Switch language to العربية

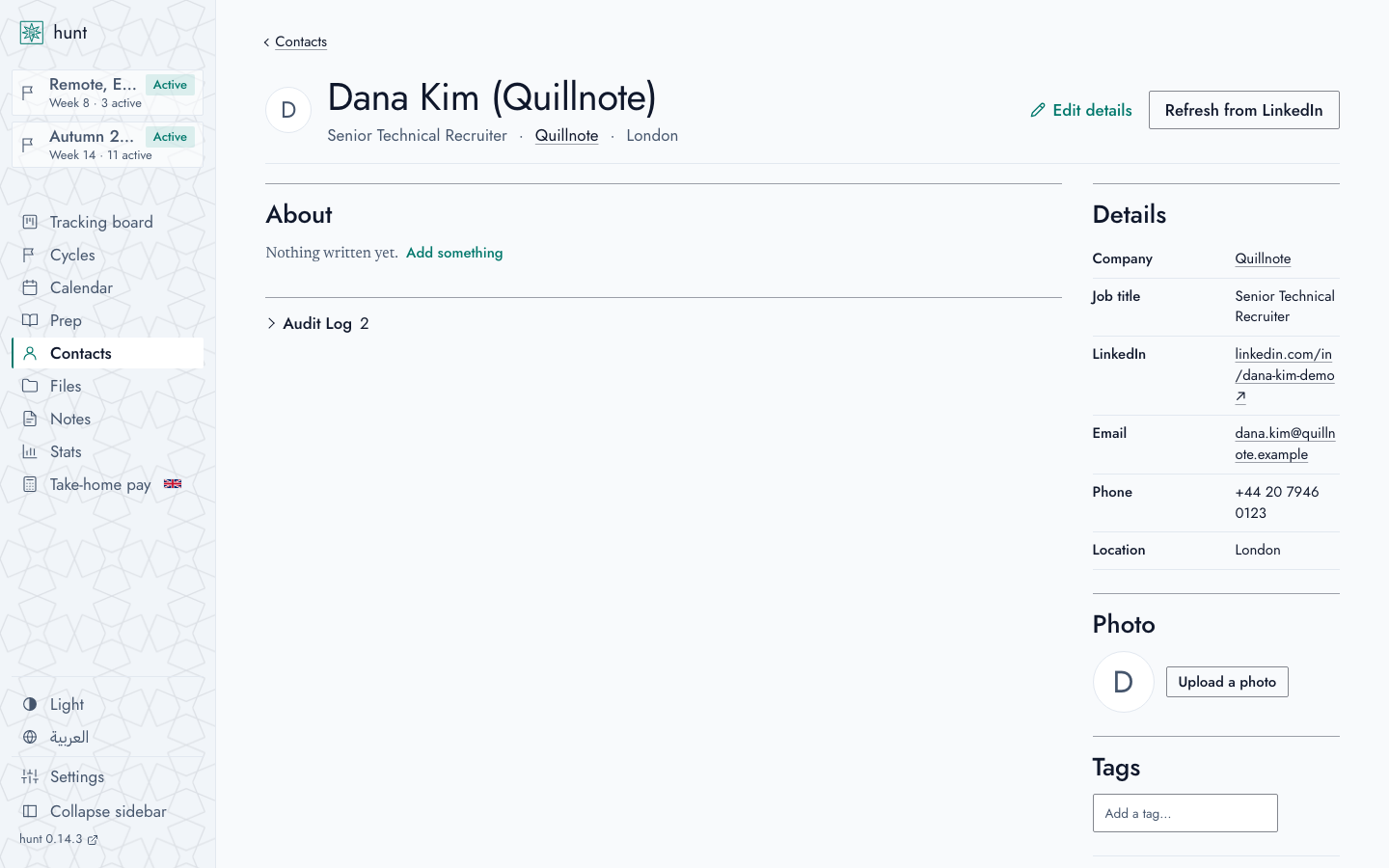point(108,737)
